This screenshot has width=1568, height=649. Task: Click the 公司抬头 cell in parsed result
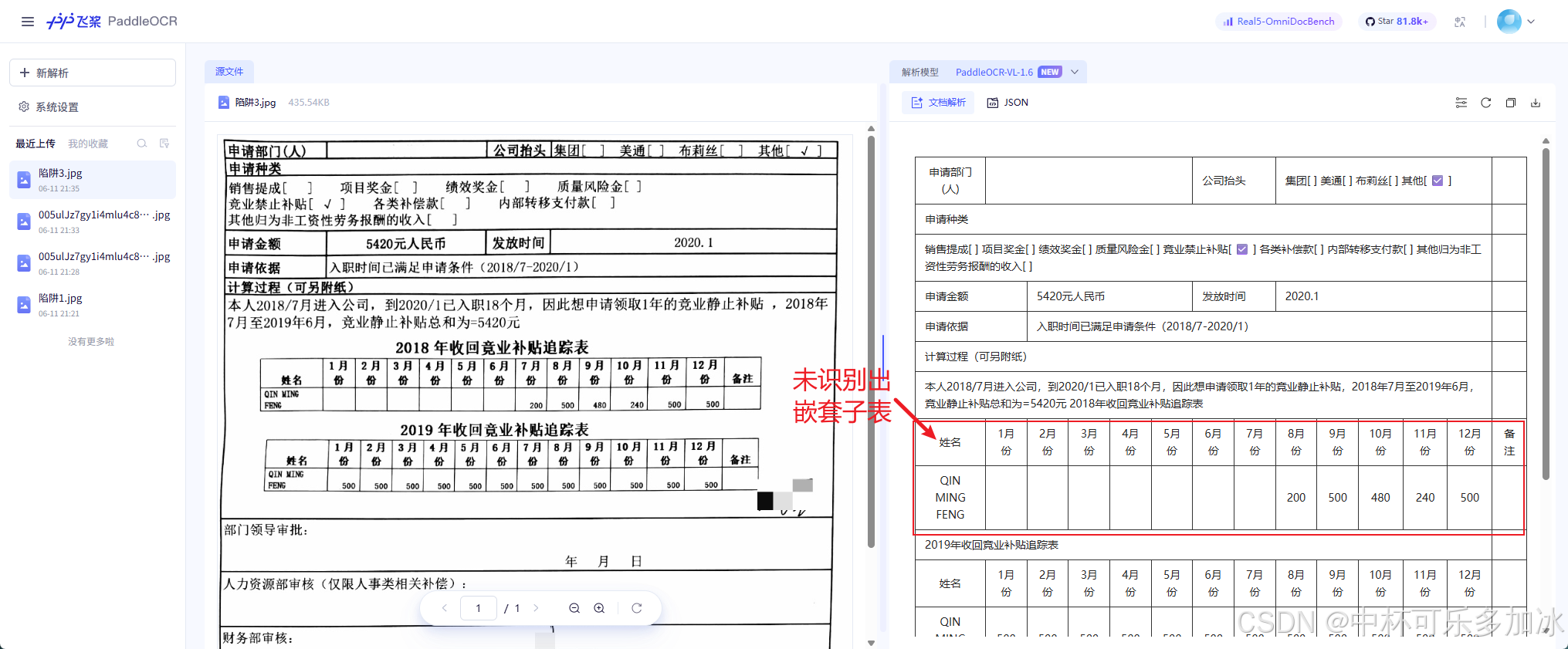click(x=1233, y=181)
